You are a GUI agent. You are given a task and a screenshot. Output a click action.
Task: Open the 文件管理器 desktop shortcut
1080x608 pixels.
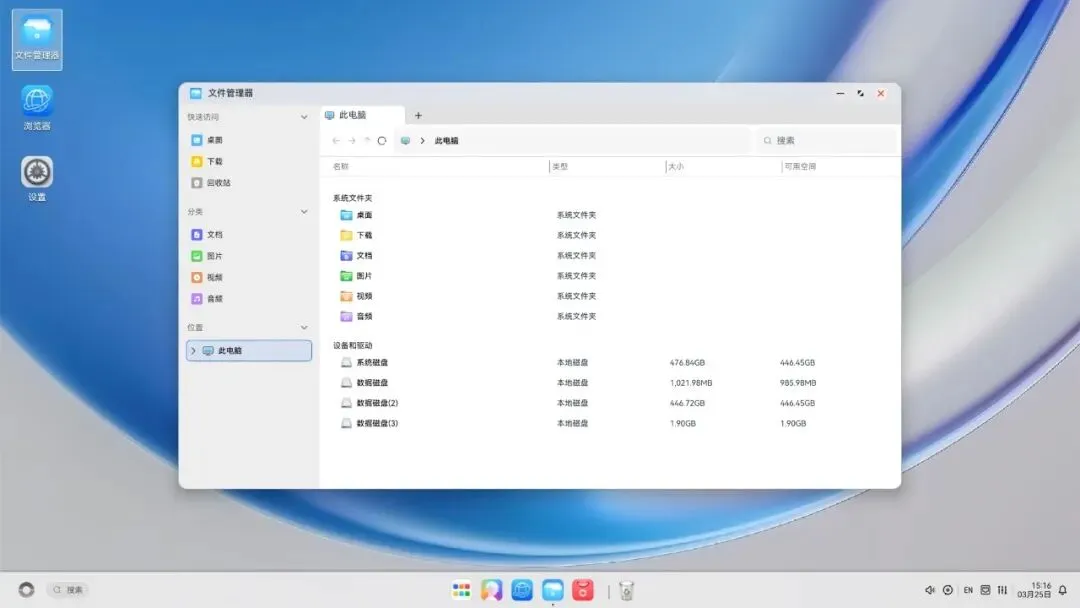pyautogui.click(x=37, y=39)
